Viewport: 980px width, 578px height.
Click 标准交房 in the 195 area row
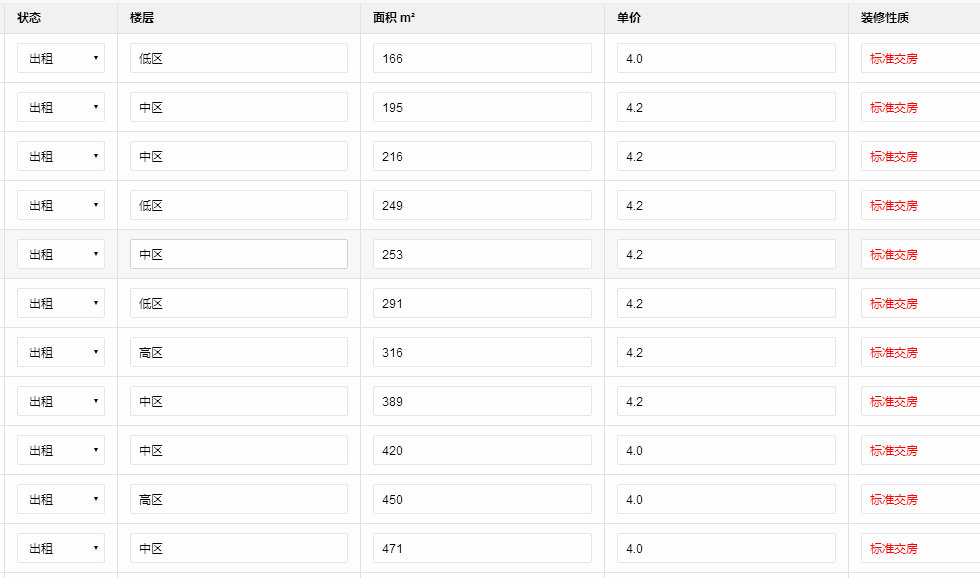[894, 108]
